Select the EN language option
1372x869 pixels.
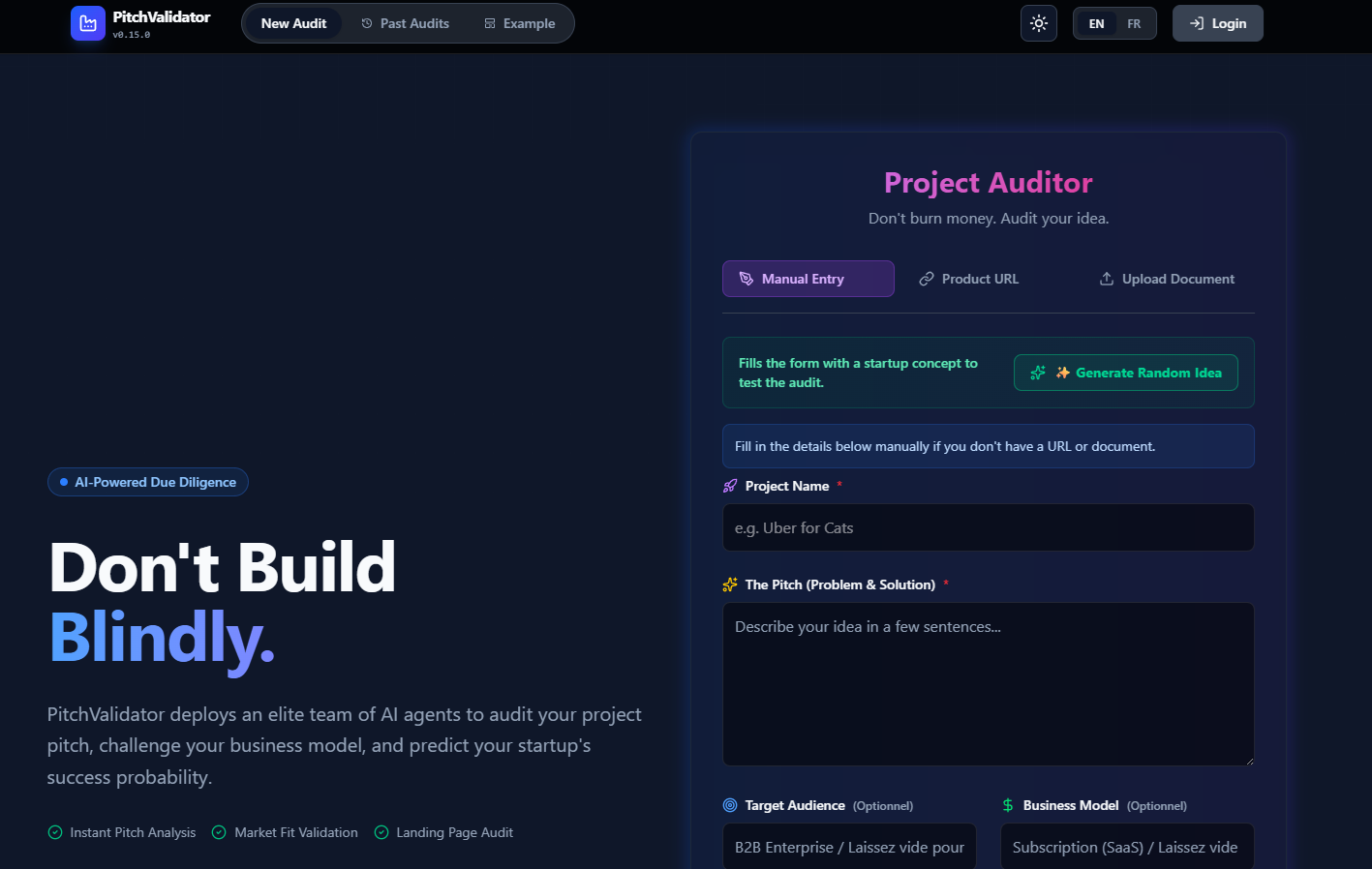pyautogui.click(x=1096, y=22)
